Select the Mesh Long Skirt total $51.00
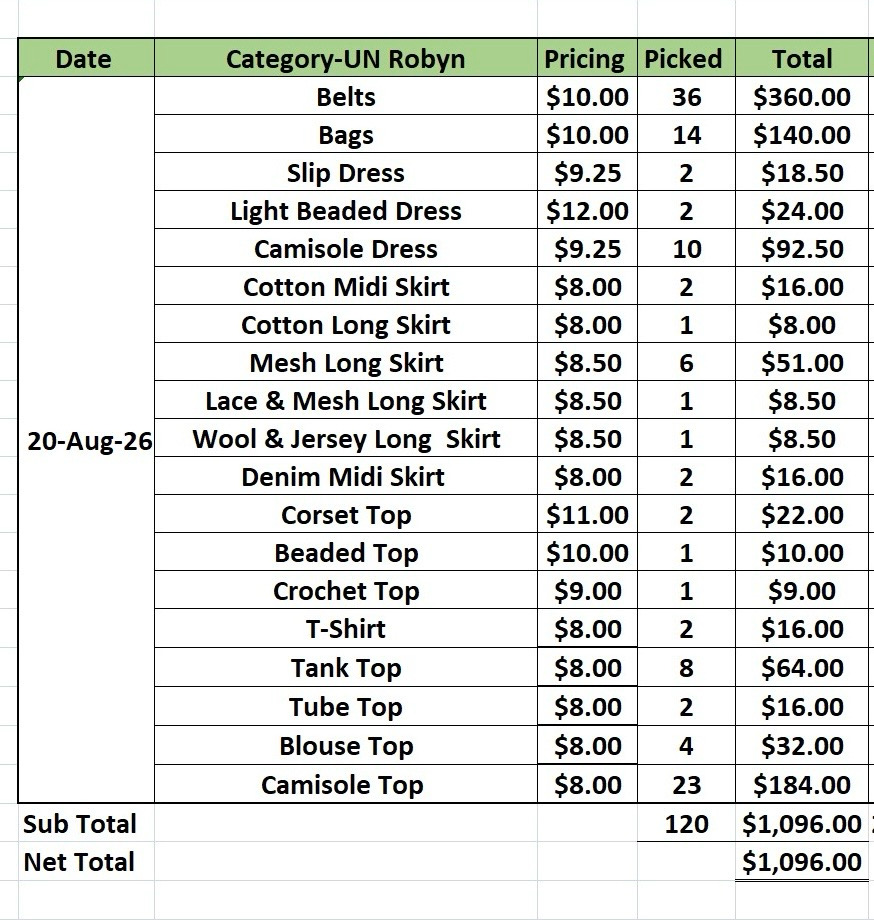Viewport: 874px width, 920px height. 802,362
